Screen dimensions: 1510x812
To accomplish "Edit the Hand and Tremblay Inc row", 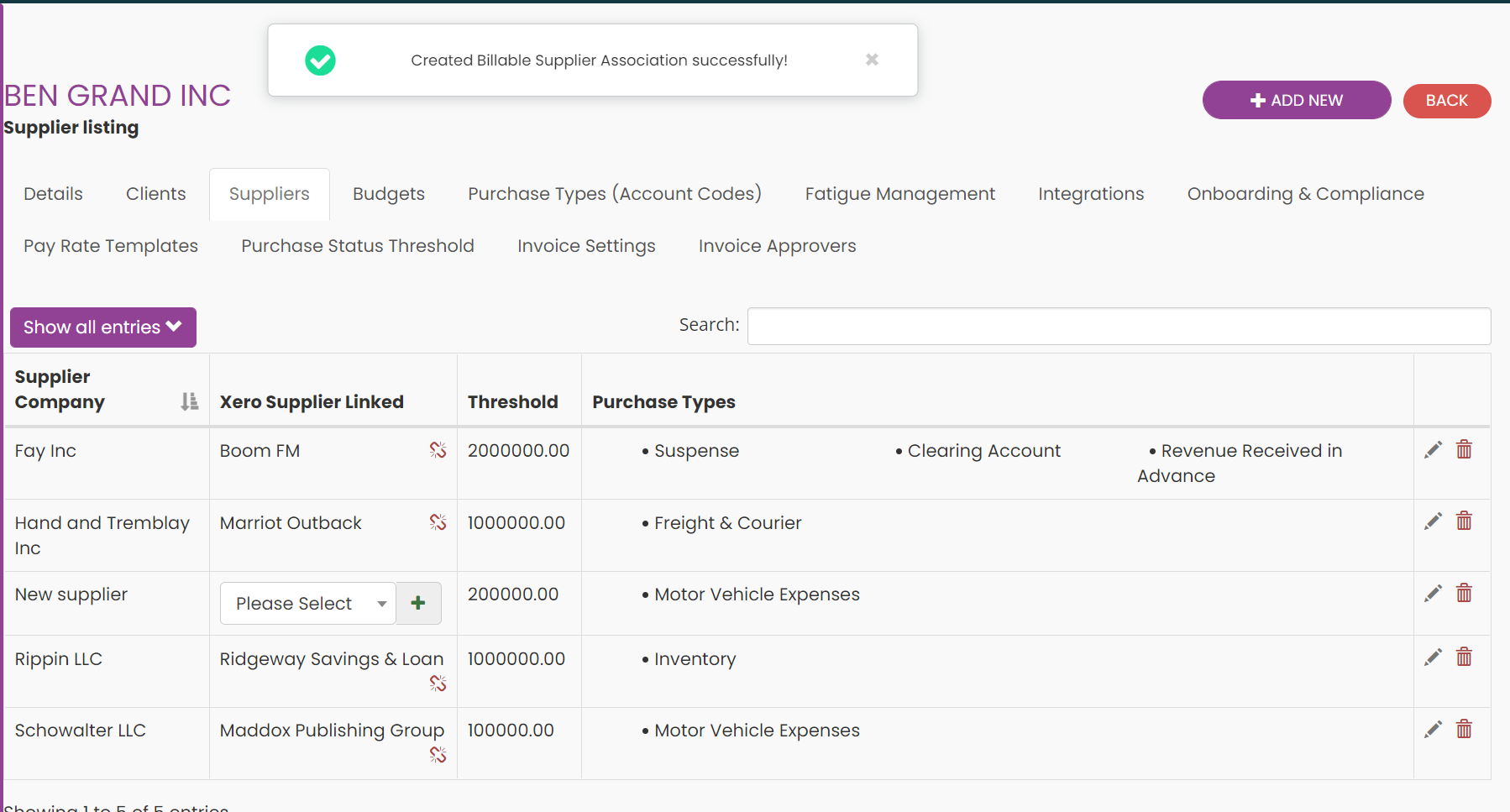I will [x=1433, y=521].
